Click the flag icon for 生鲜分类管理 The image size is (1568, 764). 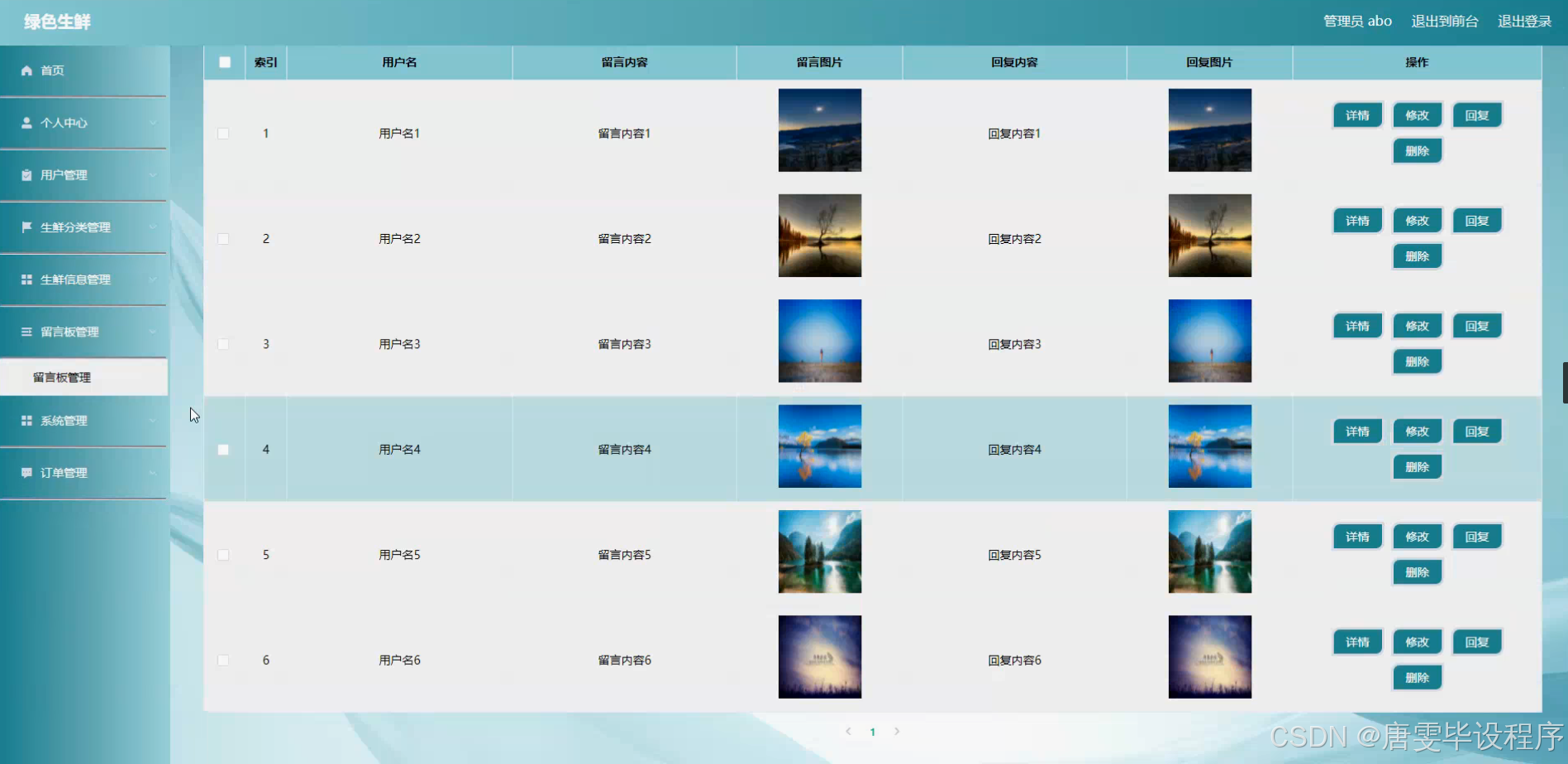tap(26, 227)
